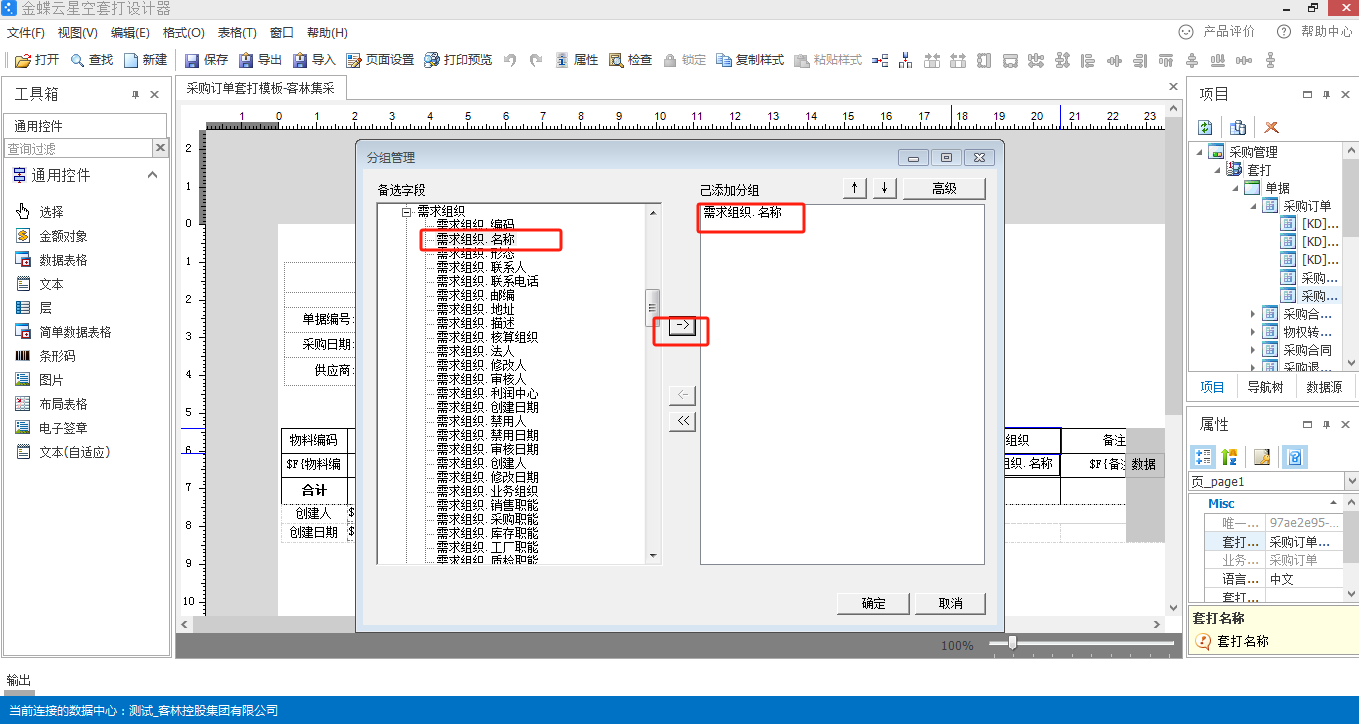The height and width of the screenshot is (724, 1359).
Task: Switch properties to categorized view
Action: click(x=1204, y=457)
